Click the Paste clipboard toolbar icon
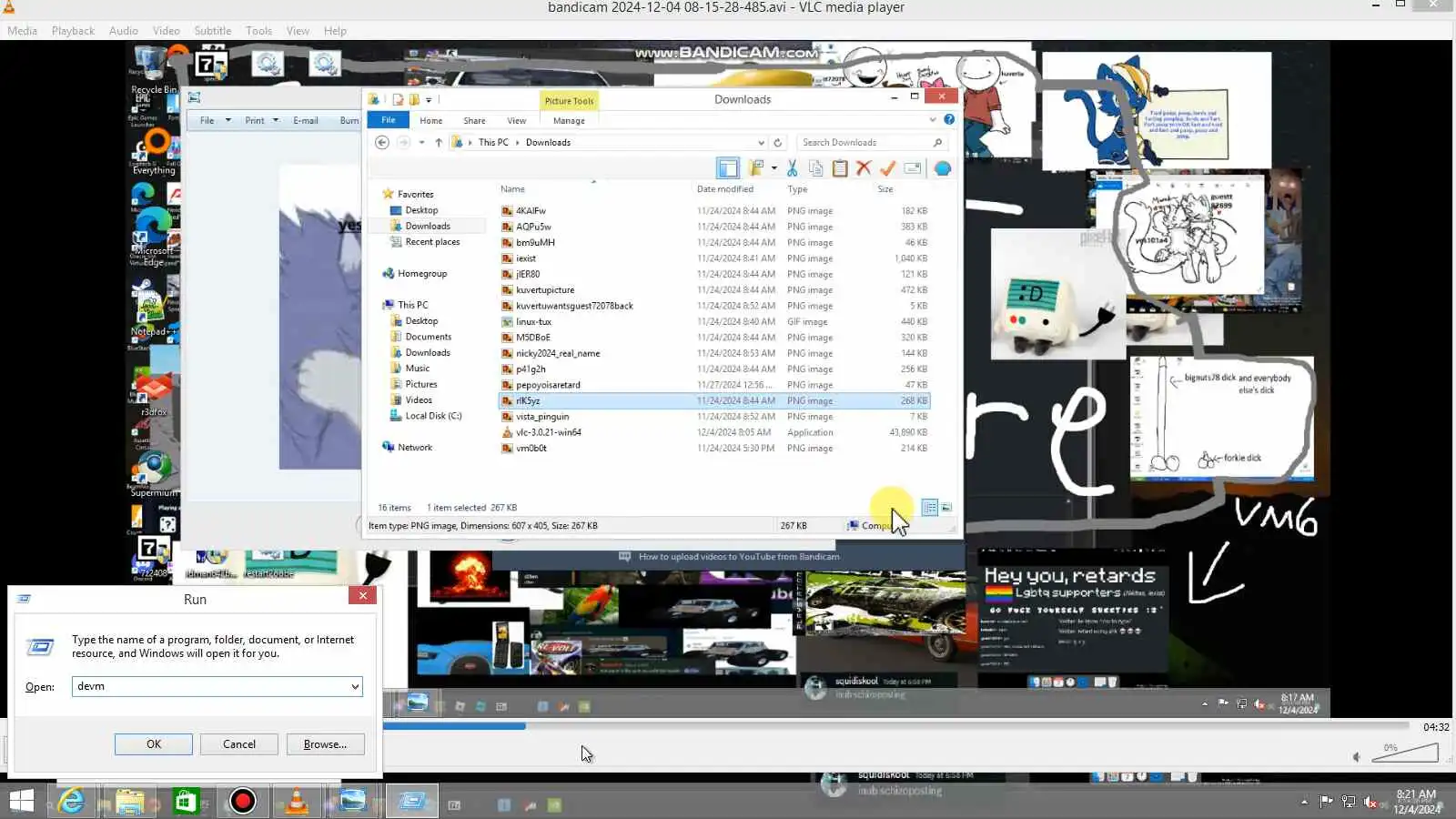Viewport: 1456px width, 819px height. pyautogui.click(x=840, y=168)
